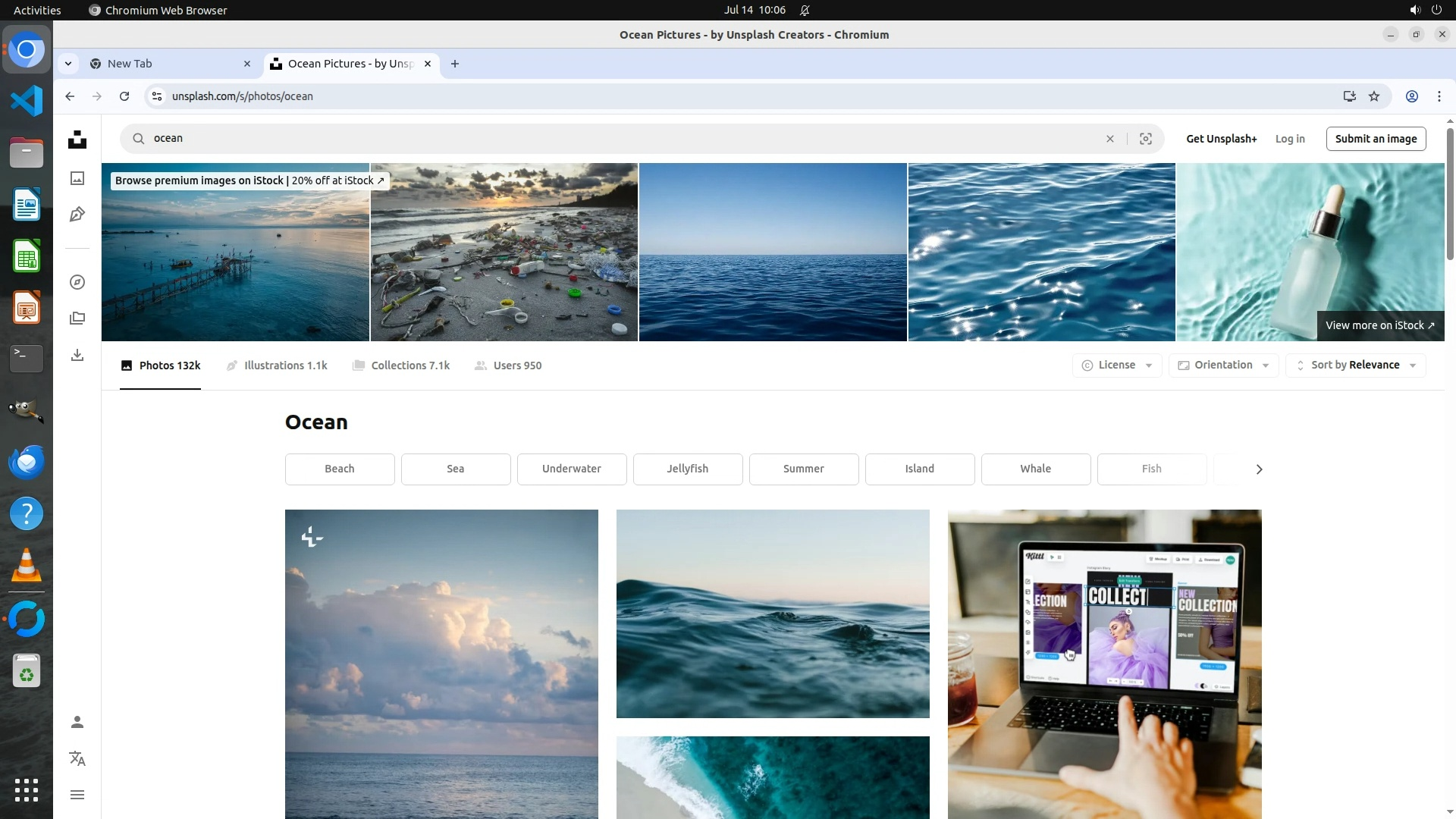Open the Orientation filter dropdown
This screenshot has width=1456, height=819.
pos(1222,366)
